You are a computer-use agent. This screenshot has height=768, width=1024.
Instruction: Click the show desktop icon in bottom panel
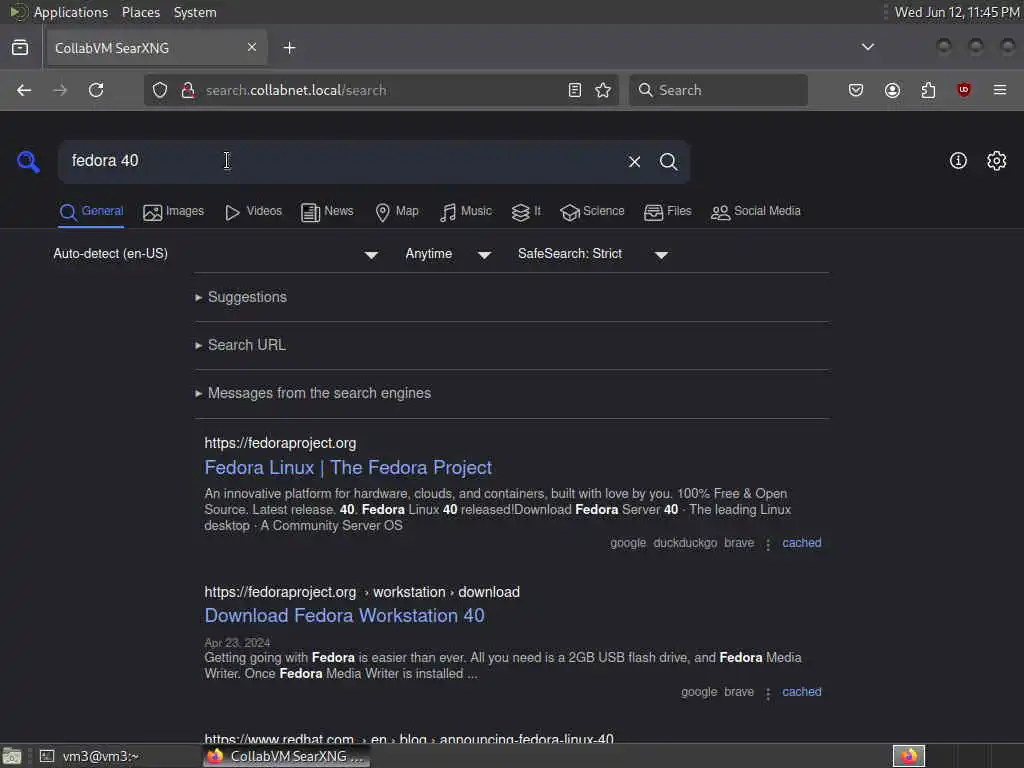point(12,756)
